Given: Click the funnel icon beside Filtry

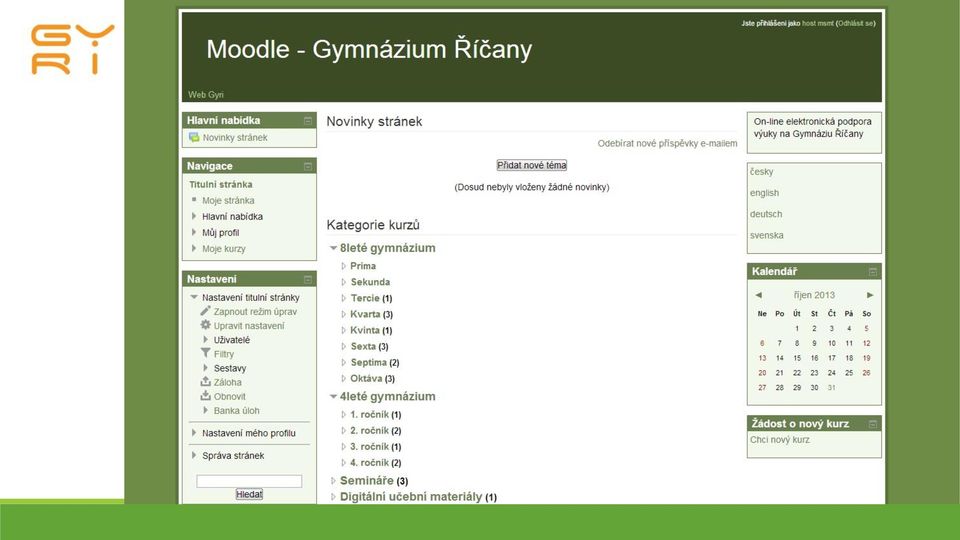Looking at the screenshot, I should point(205,353).
